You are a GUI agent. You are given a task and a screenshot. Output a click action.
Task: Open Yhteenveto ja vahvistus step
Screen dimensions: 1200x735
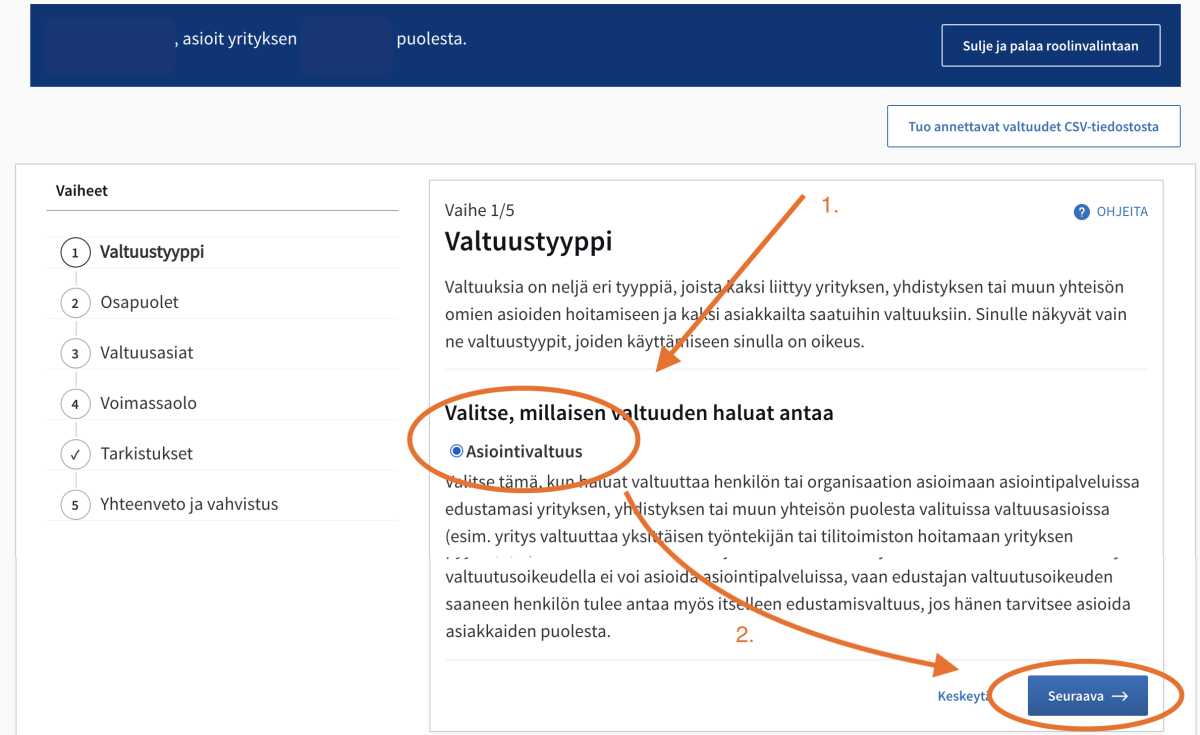[x=189, y=504]
